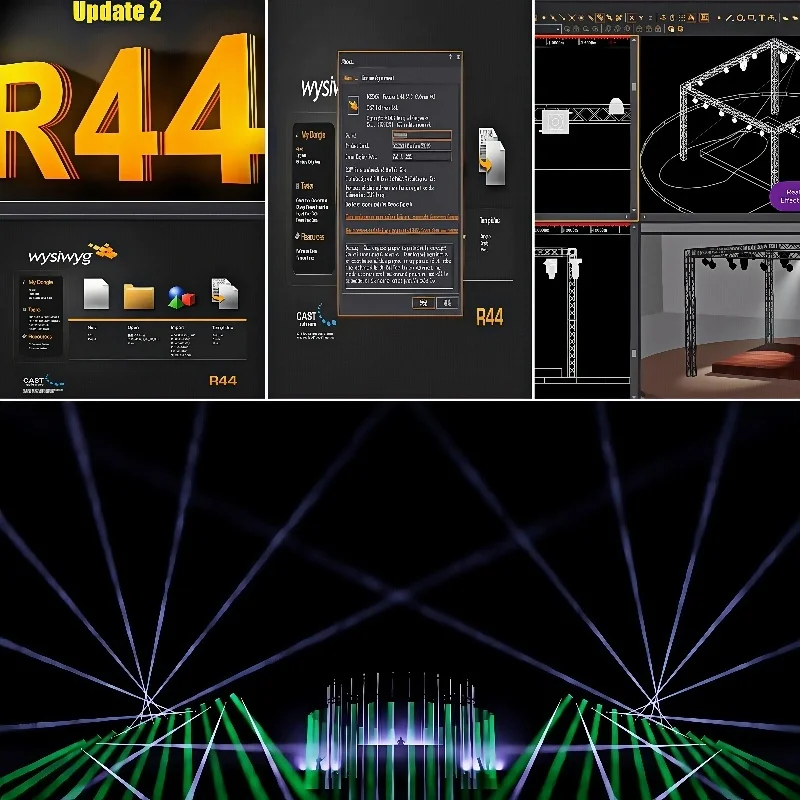Click the first input field in About dialog
Viewport: 800px width, 800px height.
pos(421,135)
